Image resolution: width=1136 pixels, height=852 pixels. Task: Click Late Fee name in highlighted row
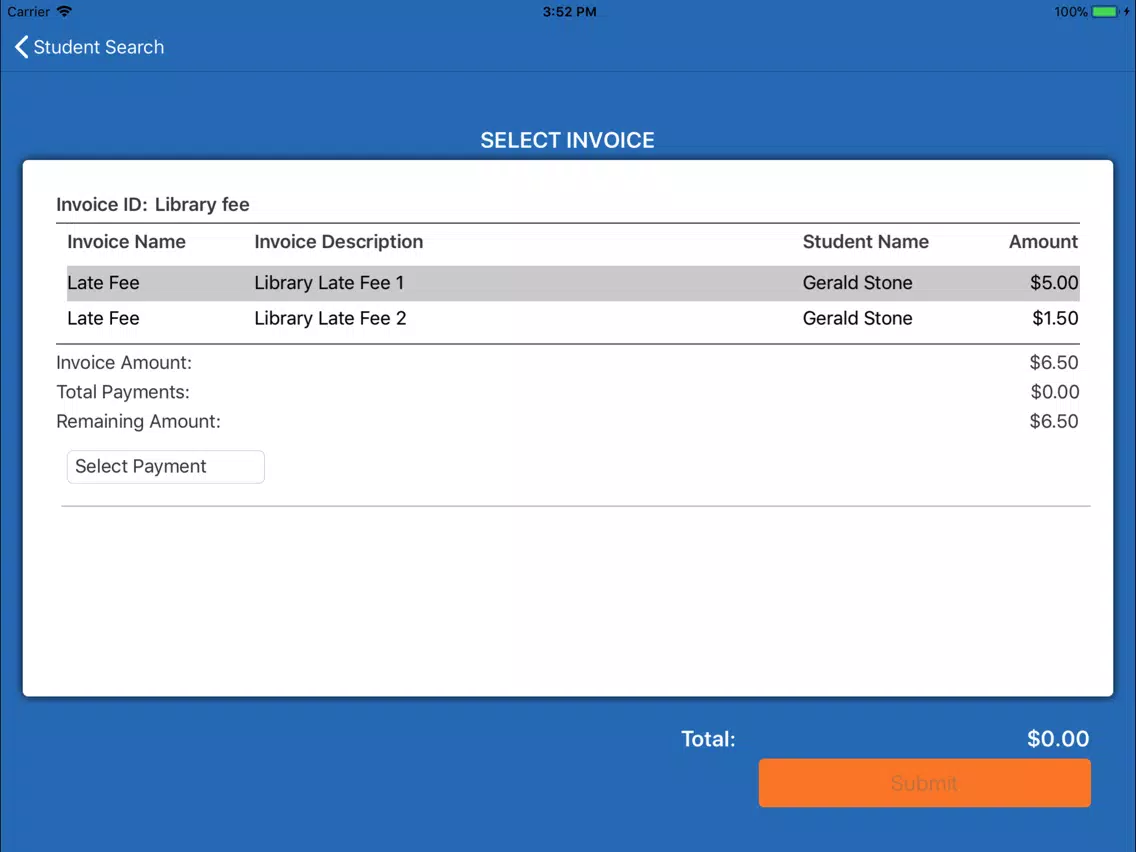tap(104, 283)
